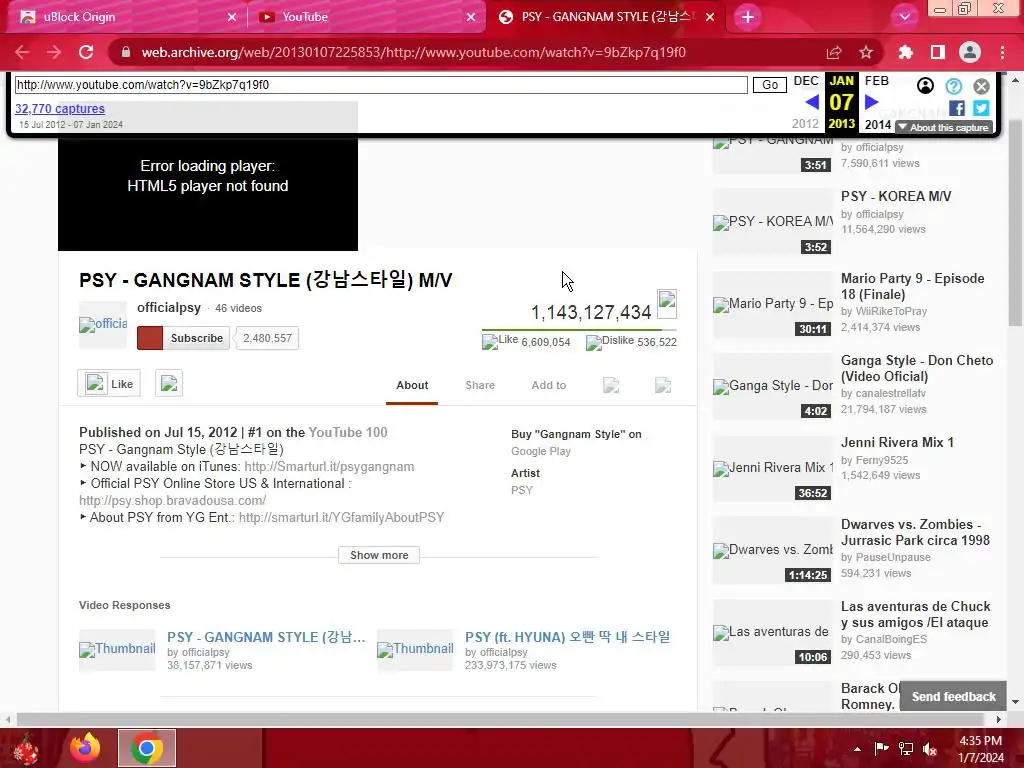The width and height of the screenshot is (1024, 768).
Task: Share capture on Twitter
Action: pos(981,108)
